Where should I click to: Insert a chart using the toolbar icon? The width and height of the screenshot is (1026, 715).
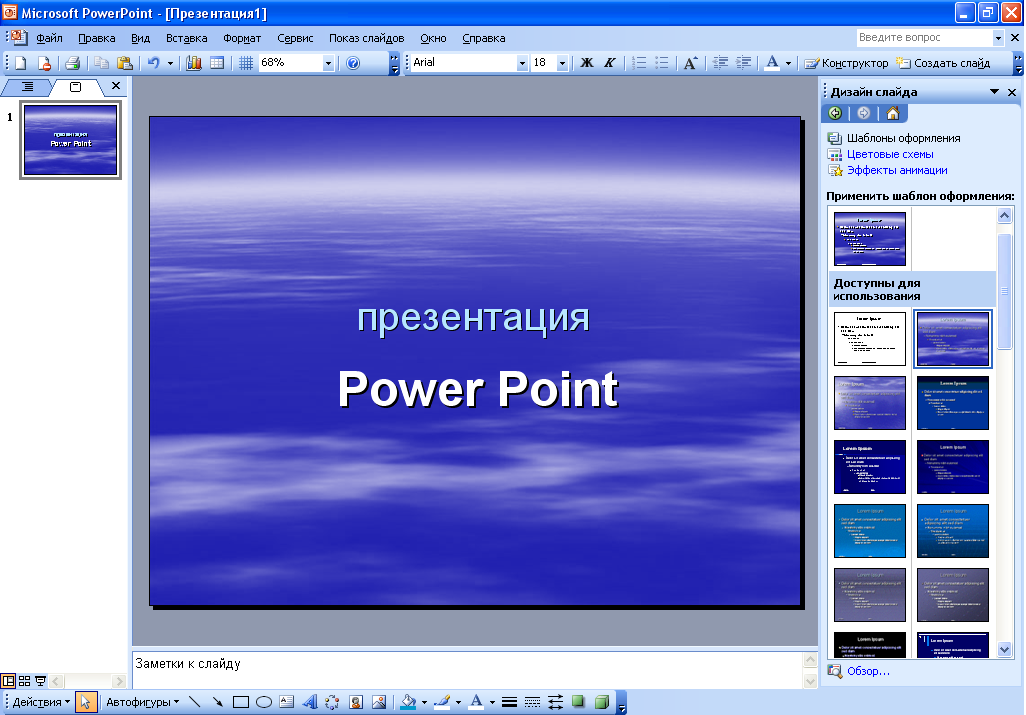[194, 63]
